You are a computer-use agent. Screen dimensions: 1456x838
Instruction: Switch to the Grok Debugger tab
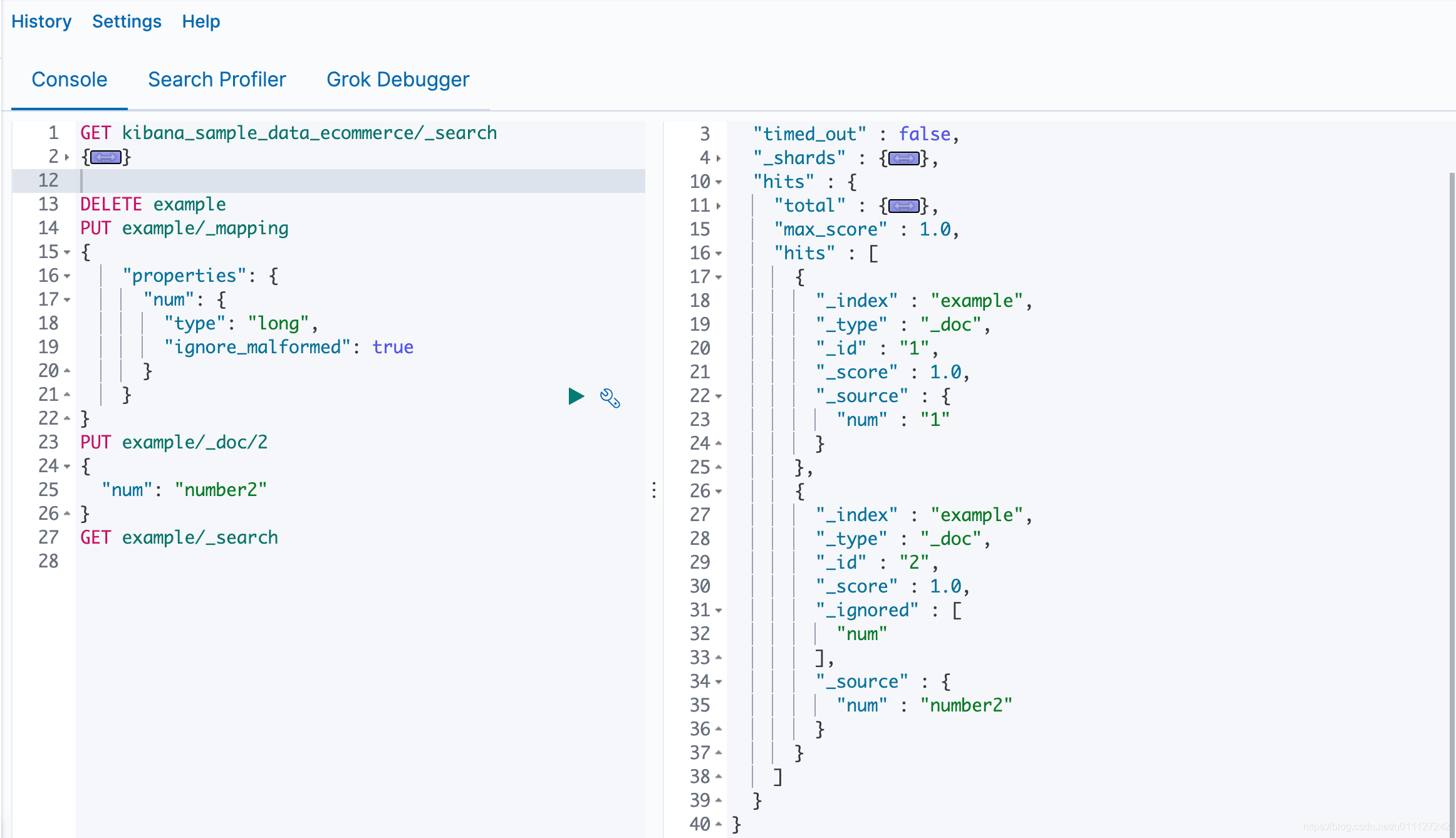tap(398, 80)
